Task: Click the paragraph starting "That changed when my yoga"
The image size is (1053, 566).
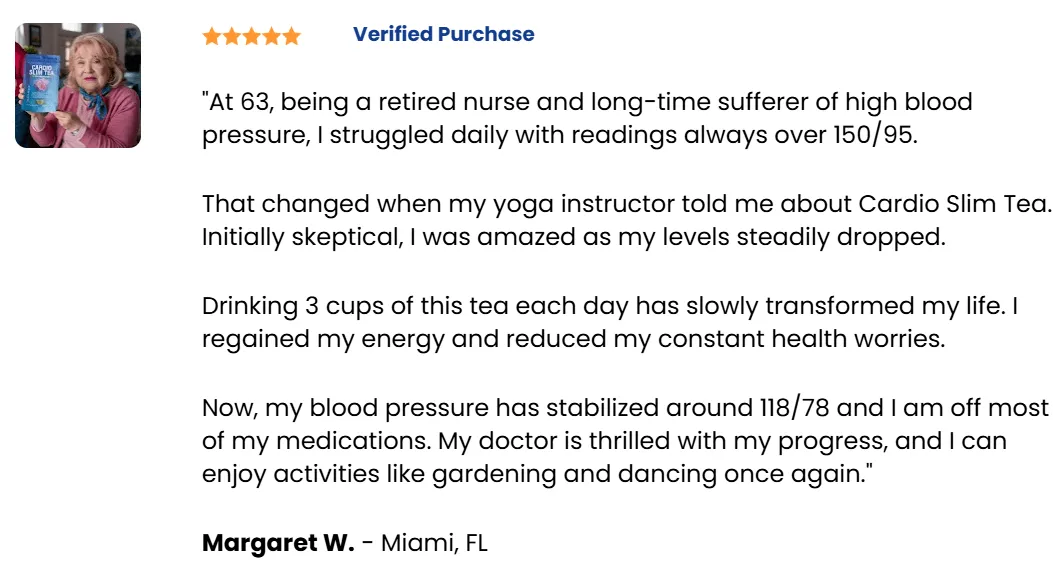Action: [x=627, y=220]
